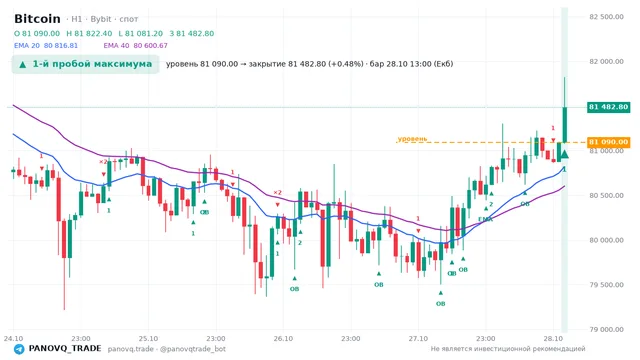Click the 26.10 date label on time axis

[x=283, y=338]
